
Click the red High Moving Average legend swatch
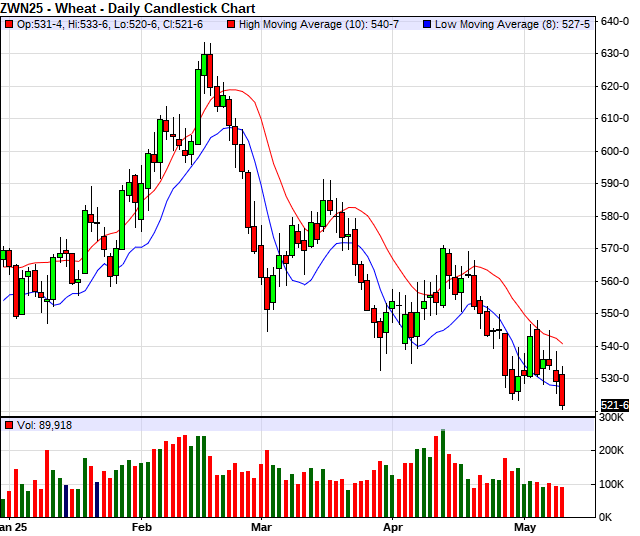click(x=229, y=22)
